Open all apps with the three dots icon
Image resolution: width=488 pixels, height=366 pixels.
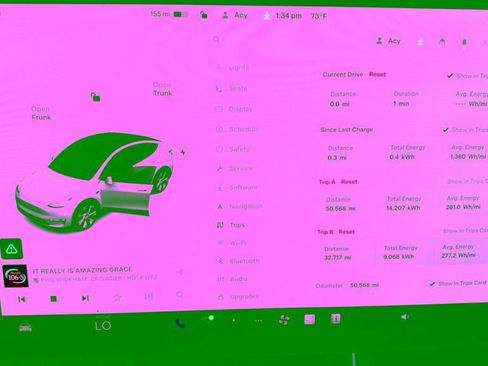point(258,321)
